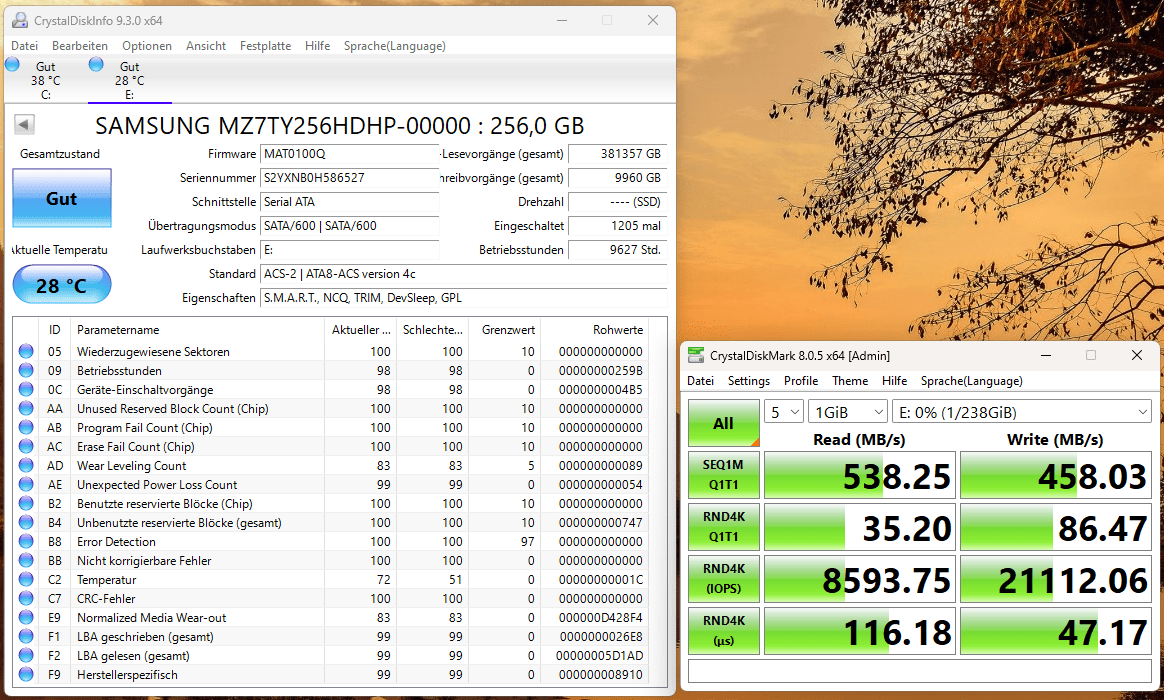Viewport: 1164px width, 700px height.
Task: Open test size dropdown showing 1GiB
Action: point(848,412)
